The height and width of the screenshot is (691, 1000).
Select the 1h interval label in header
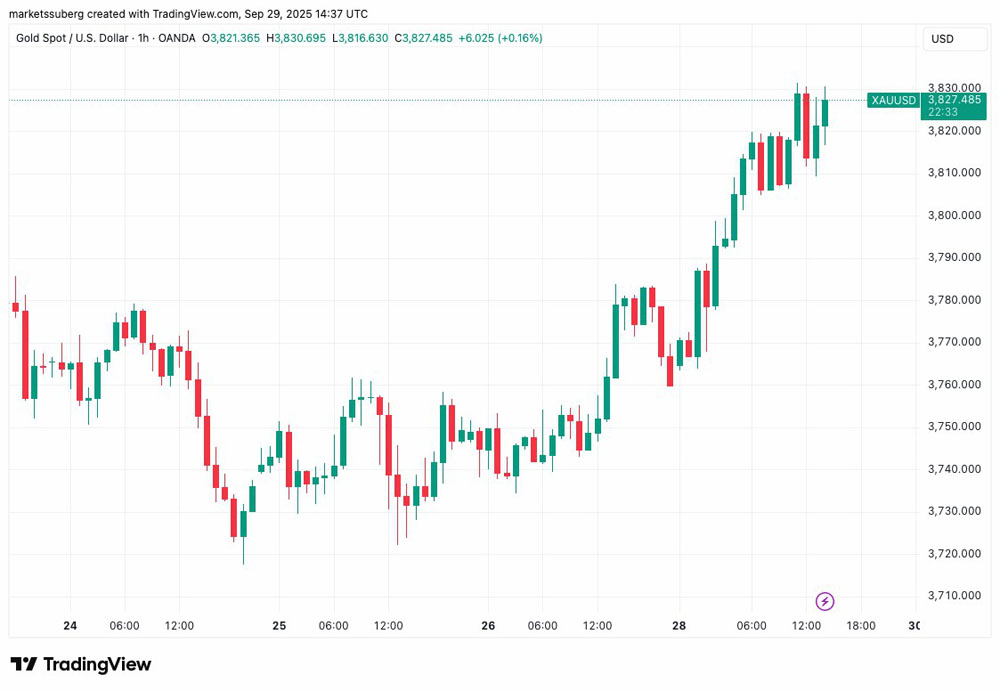(x=143, y=38)
